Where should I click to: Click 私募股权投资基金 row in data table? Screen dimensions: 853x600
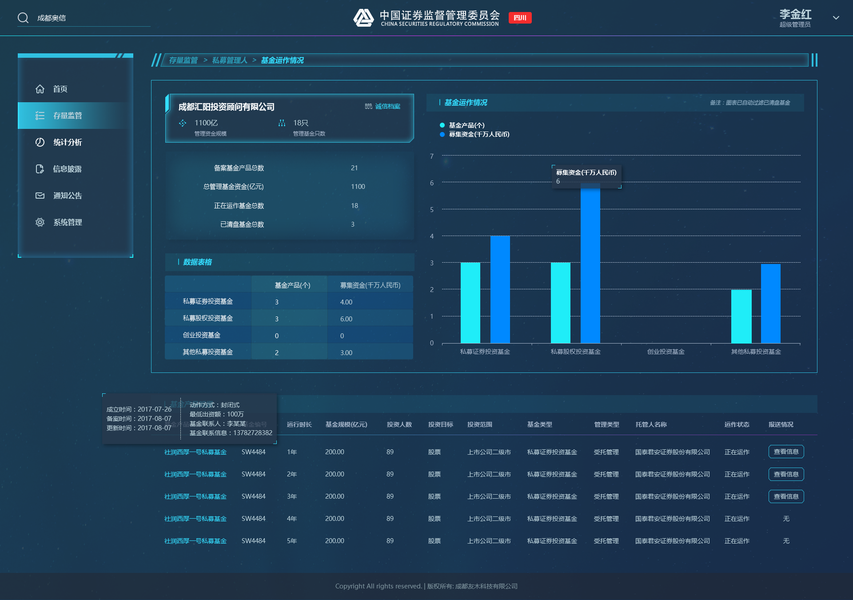tap(289, 318)
